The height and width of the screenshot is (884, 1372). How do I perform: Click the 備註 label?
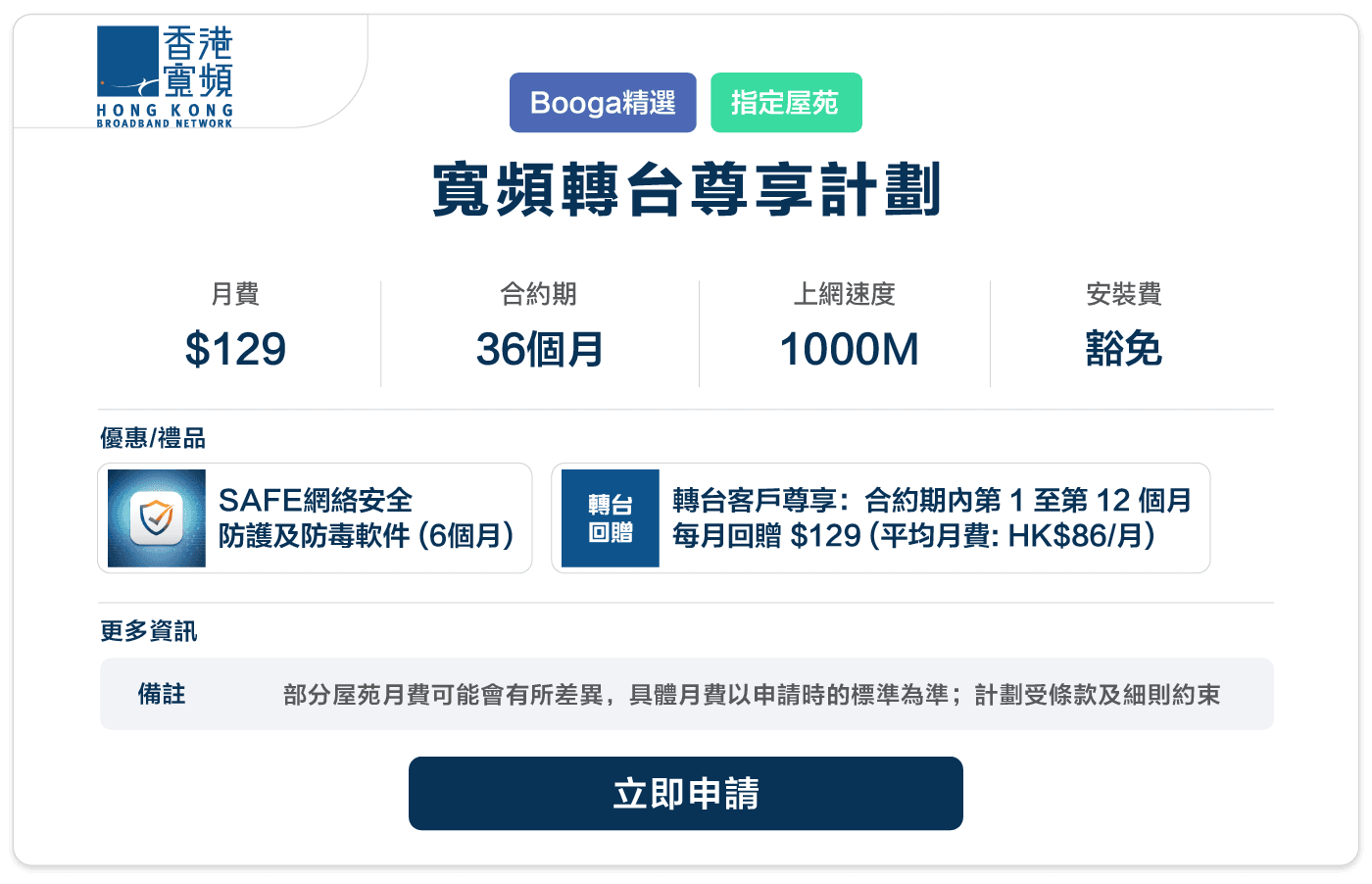tap(162, 694)
